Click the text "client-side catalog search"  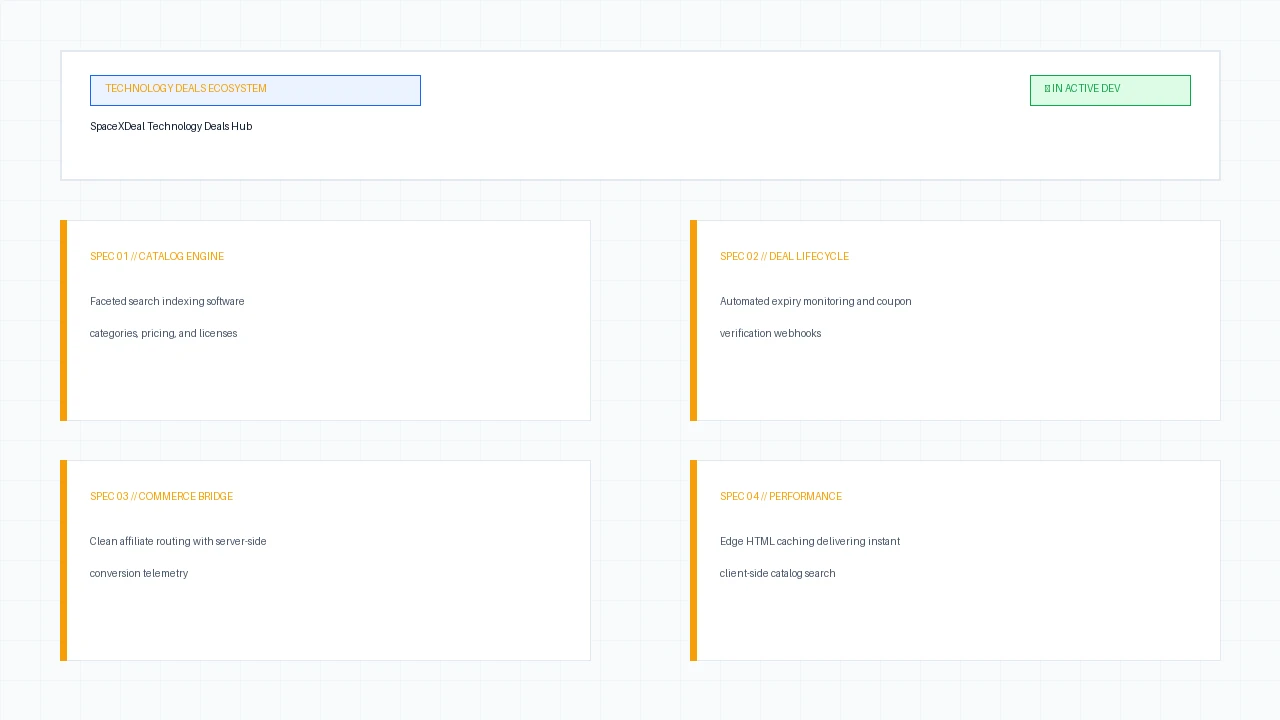point(778,574)
